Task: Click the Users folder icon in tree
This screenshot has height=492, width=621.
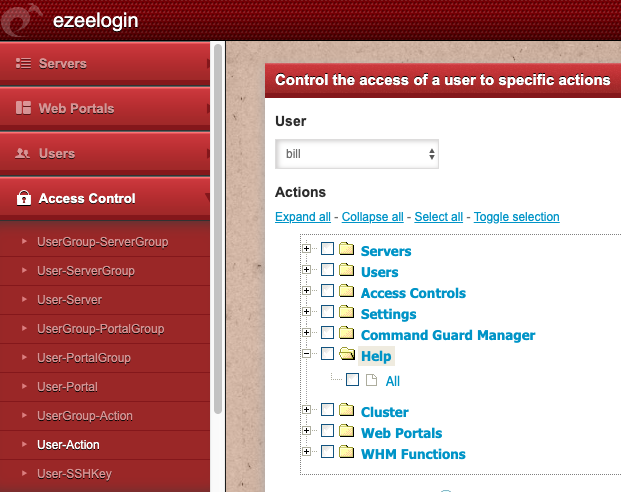Action: point(347,270)
